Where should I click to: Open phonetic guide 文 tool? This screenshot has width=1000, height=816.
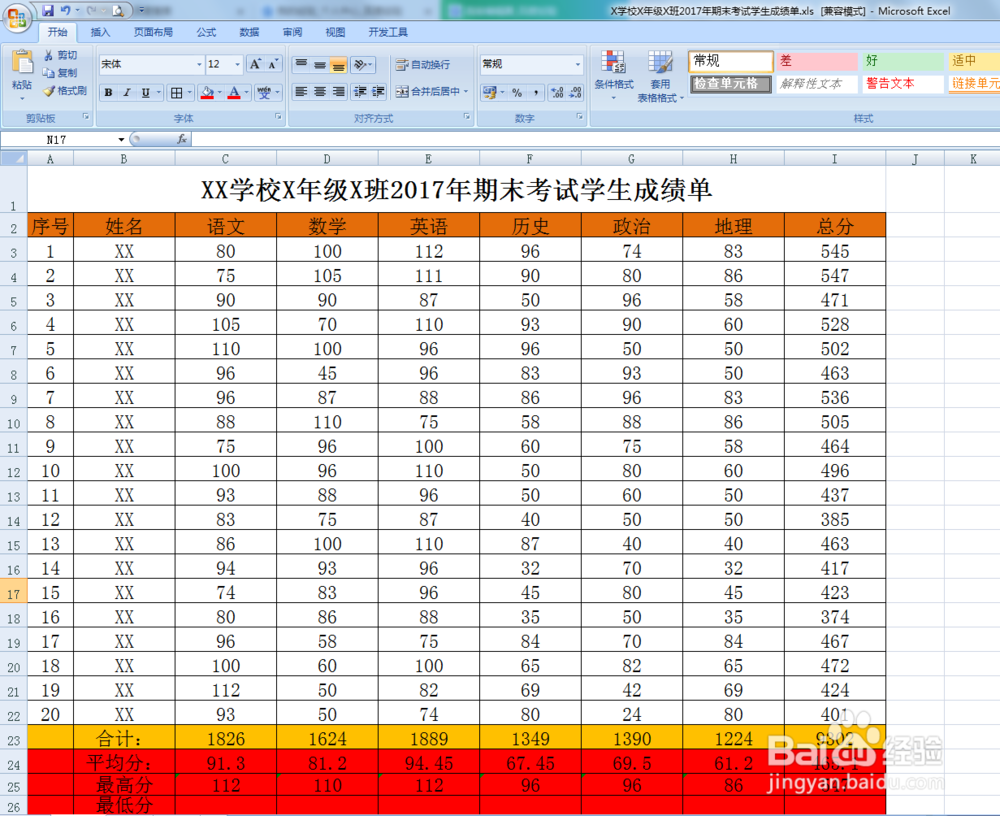pyautogui.click(x=264, y=93)
